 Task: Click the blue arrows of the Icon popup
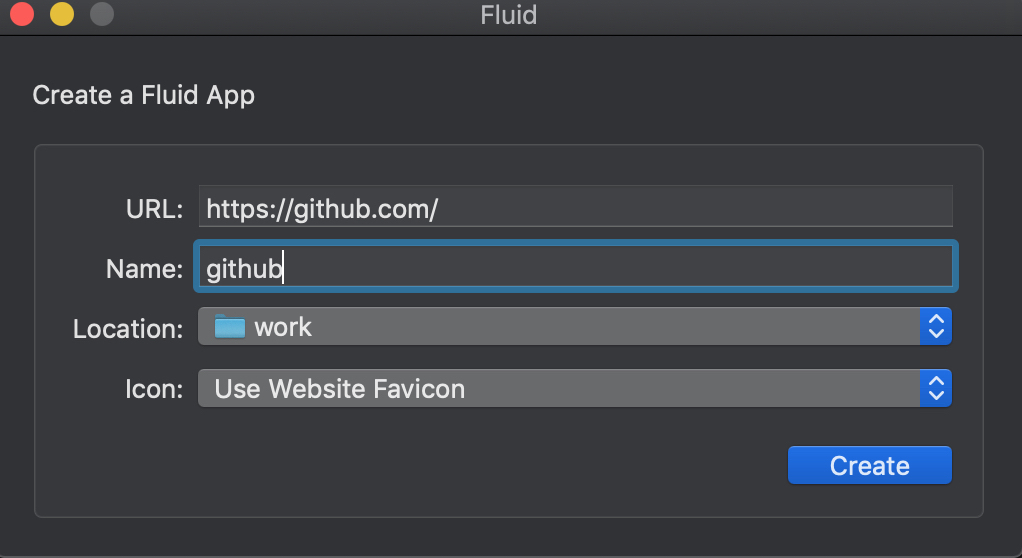[936, 389]
